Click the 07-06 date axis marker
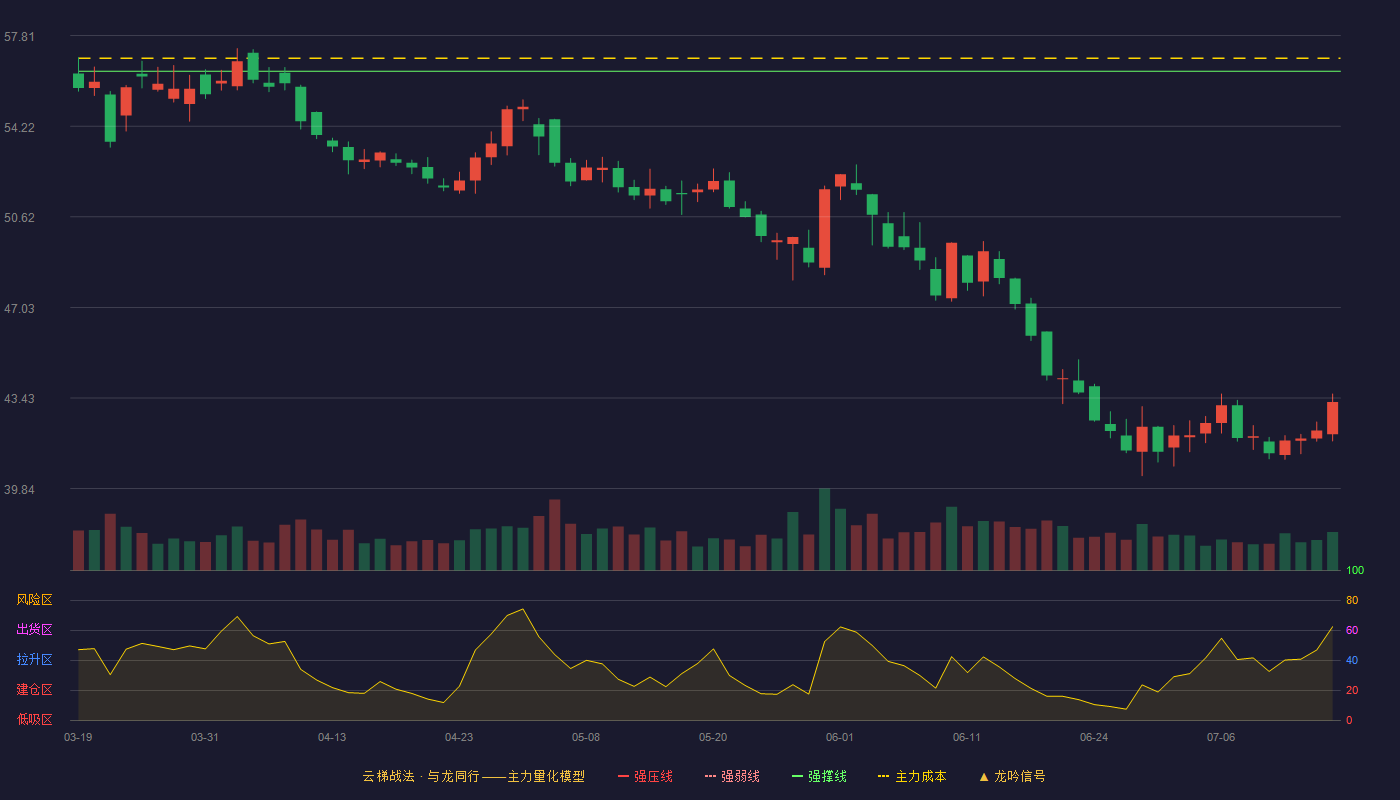The height and width of the screenshot is (800, 1400). [x=1221, y=737]
